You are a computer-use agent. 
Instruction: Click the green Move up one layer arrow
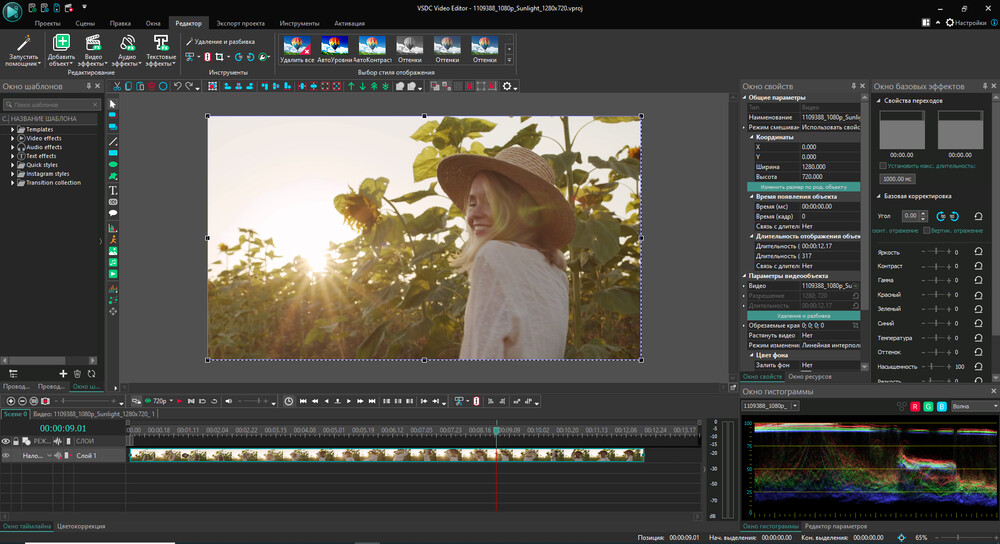351,86
